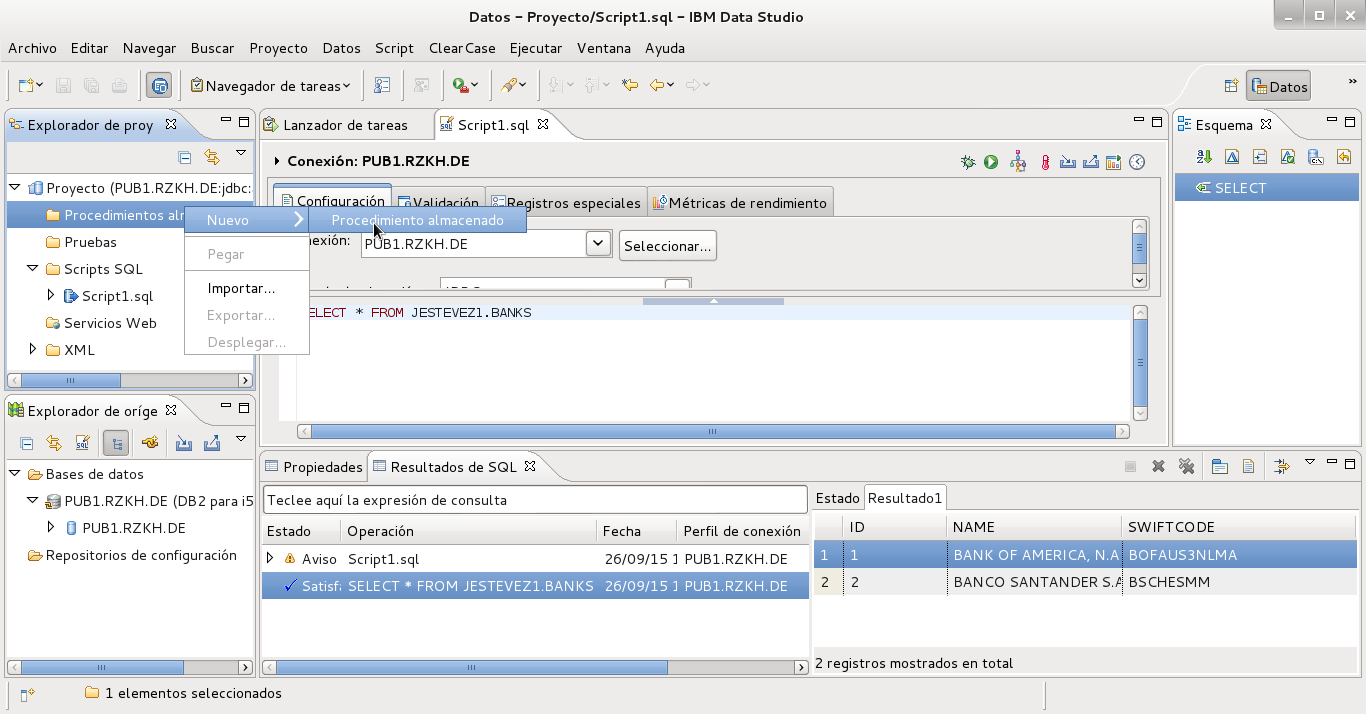Select the Servicios Web folder
Screen dimensions: 1366x714
(x=110, y=323)
